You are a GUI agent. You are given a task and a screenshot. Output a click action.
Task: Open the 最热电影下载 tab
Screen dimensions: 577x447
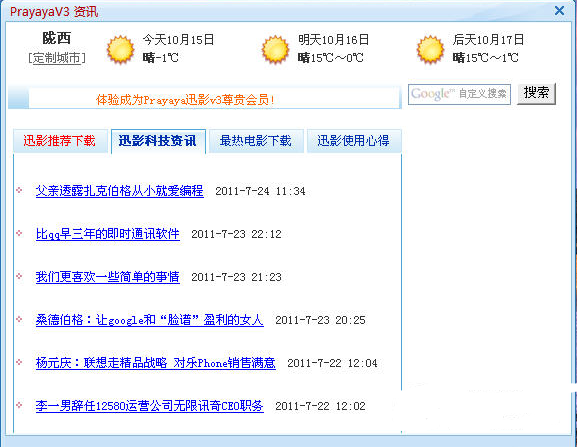pos(256,141)
